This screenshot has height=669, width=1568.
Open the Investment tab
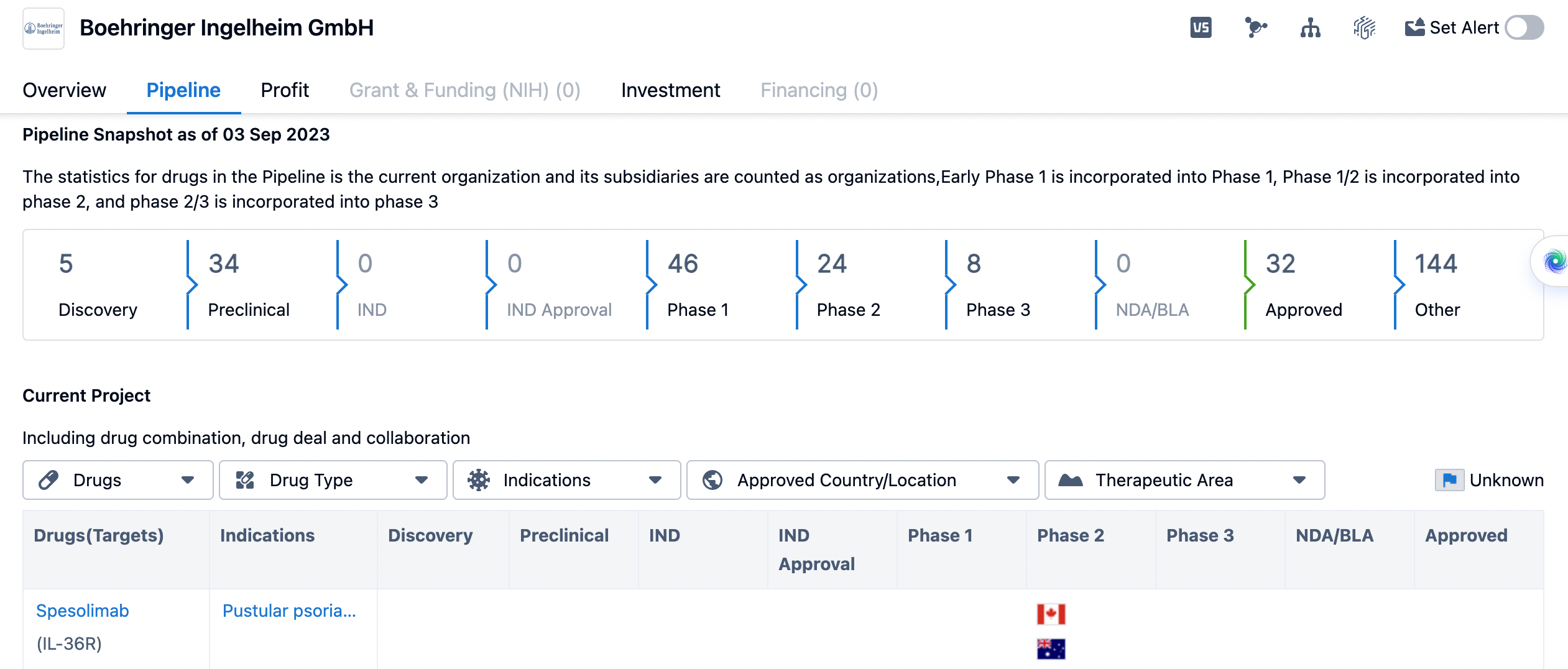670,90
